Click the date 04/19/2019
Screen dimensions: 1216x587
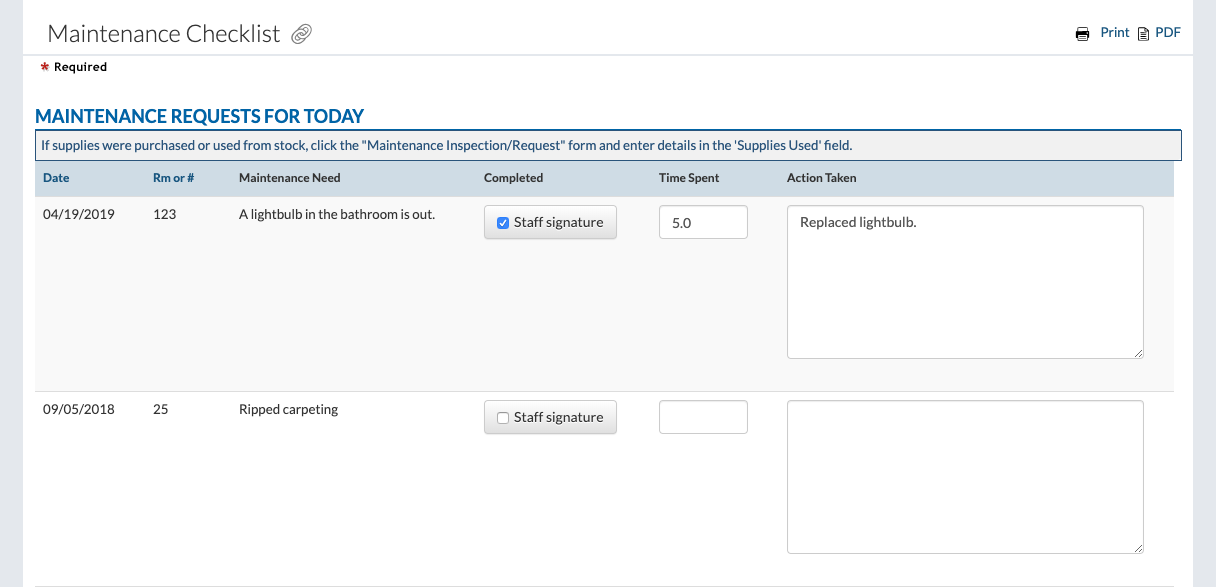pyautogui.click(x=79, y=214)
